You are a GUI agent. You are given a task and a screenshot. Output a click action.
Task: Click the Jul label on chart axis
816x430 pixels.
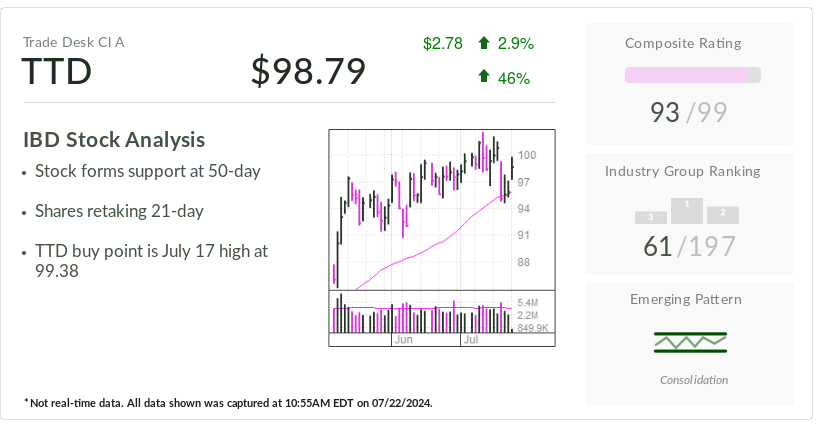click(470, 340)
